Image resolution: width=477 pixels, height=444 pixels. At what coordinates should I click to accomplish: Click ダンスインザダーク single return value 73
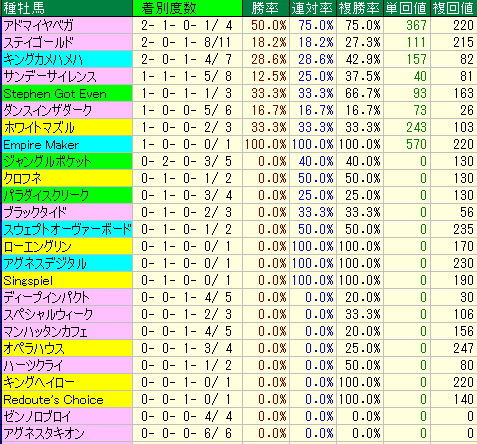tap(420, 110)
